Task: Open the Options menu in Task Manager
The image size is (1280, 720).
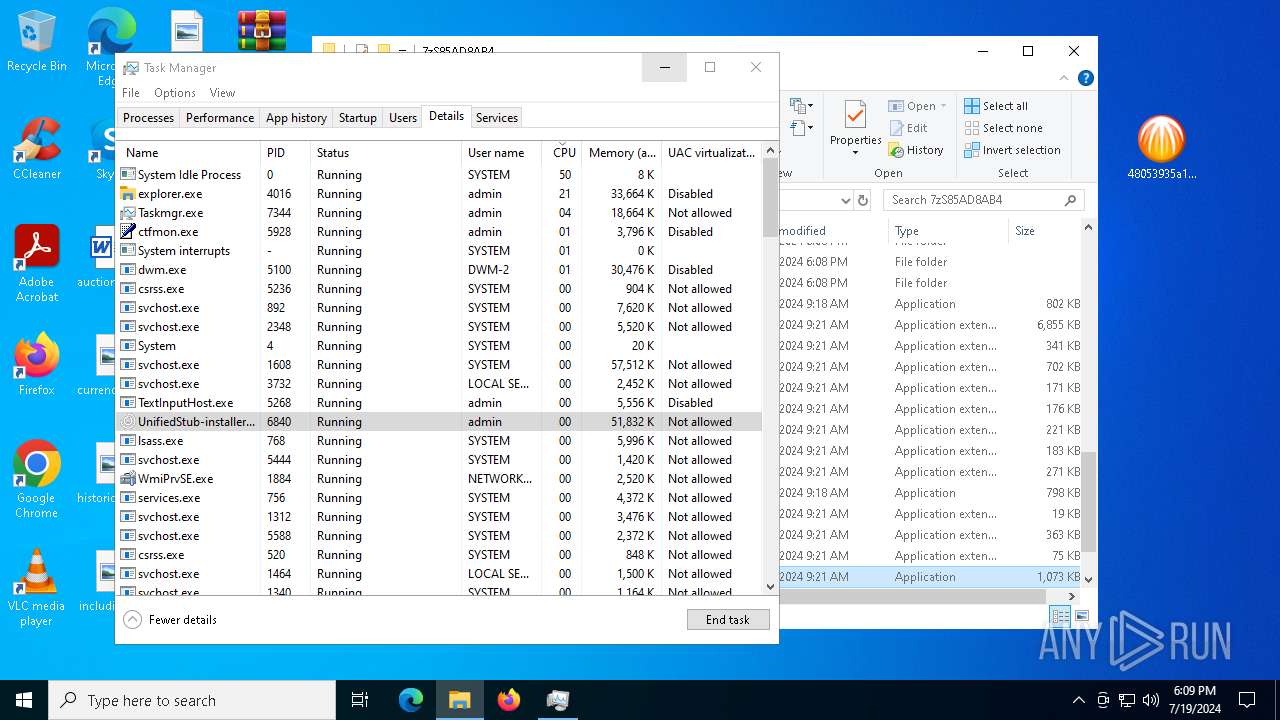Action: pyautogui.click(x=175, y=93)
